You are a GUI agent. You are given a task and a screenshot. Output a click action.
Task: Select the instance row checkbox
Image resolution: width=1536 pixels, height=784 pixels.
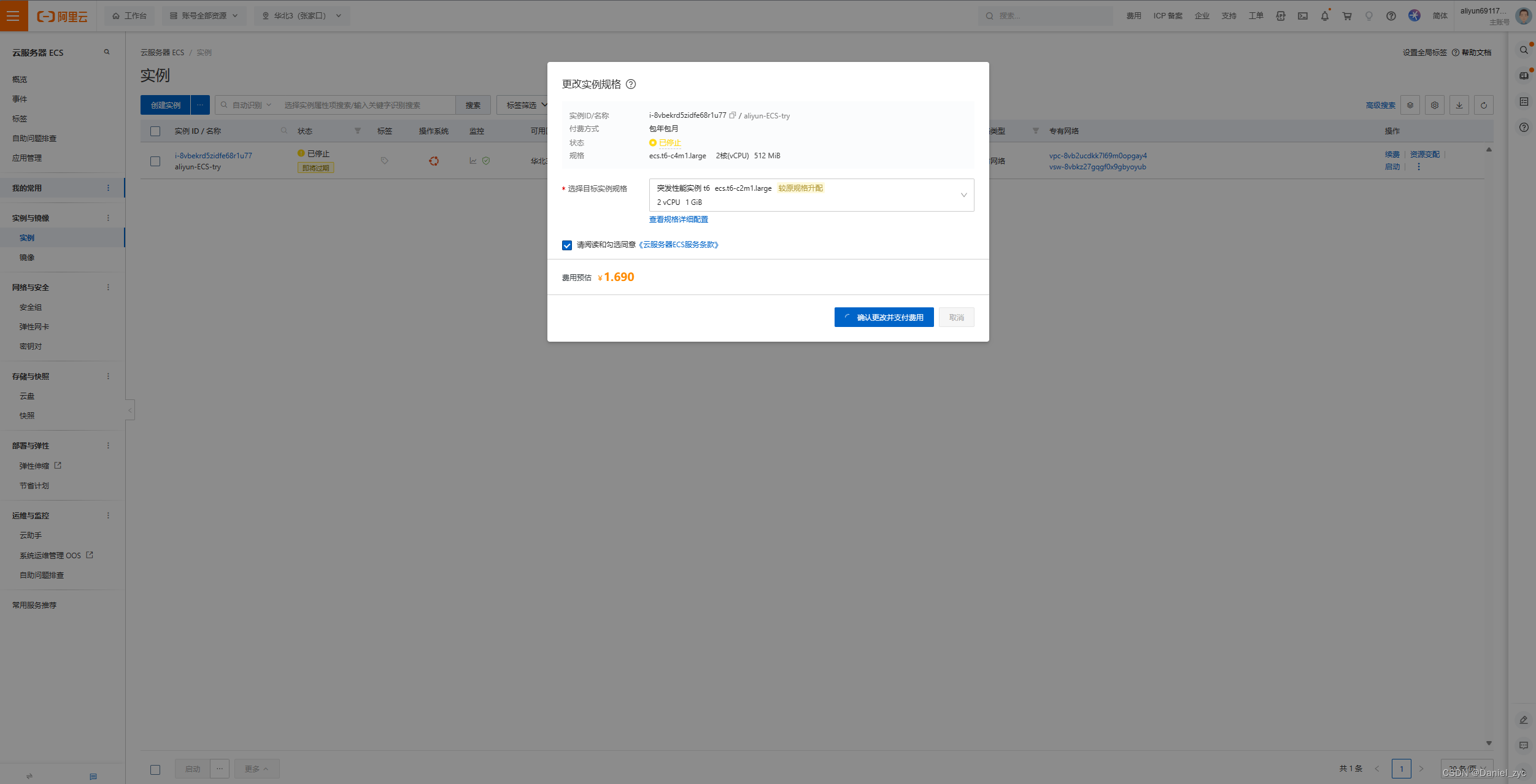(155, 161)
